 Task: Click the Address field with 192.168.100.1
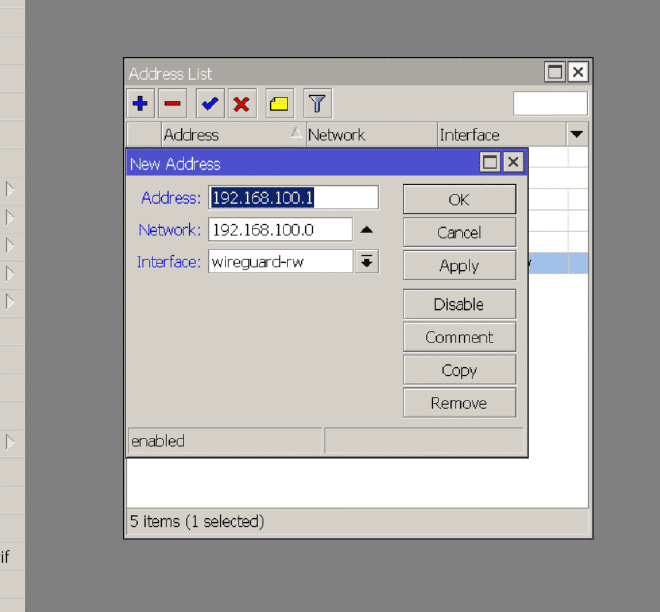pyautogui.click(x=293, y=197)
